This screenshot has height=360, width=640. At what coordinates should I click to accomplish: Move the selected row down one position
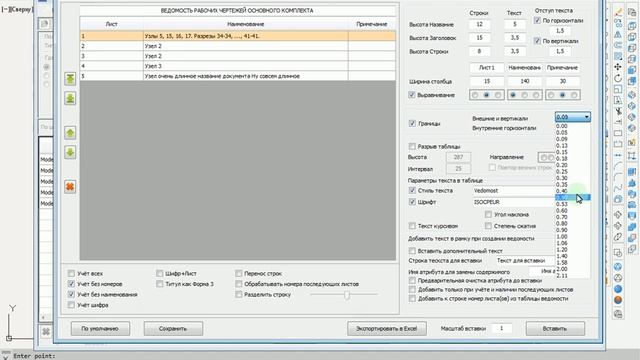pyautogui.click(x=70, y=153)
